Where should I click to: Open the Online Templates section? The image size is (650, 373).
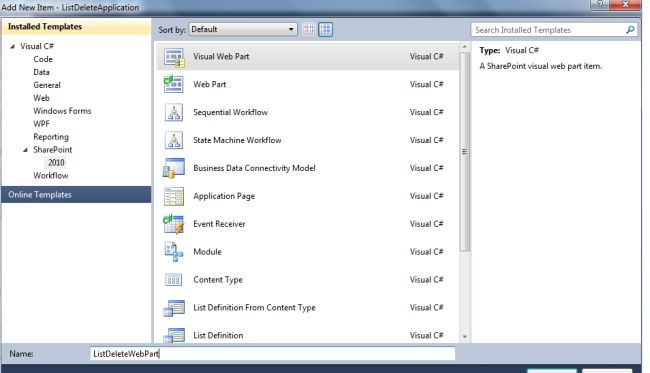tap(76, 194)
